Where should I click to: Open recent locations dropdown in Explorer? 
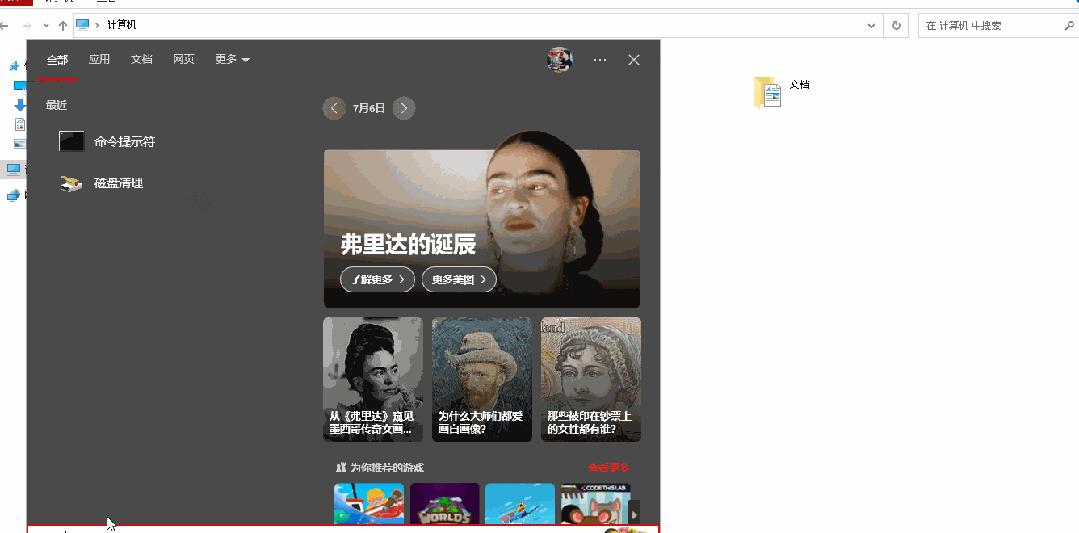[45, 26]
